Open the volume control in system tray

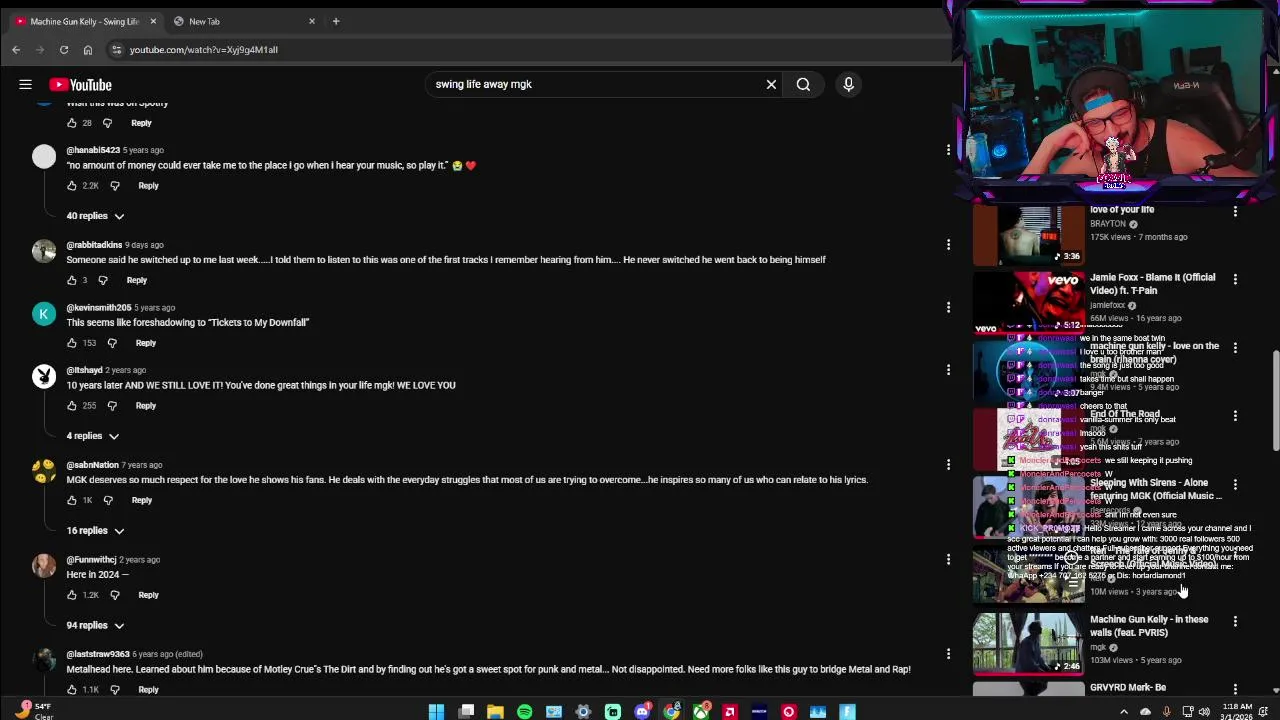[1204, 712]
